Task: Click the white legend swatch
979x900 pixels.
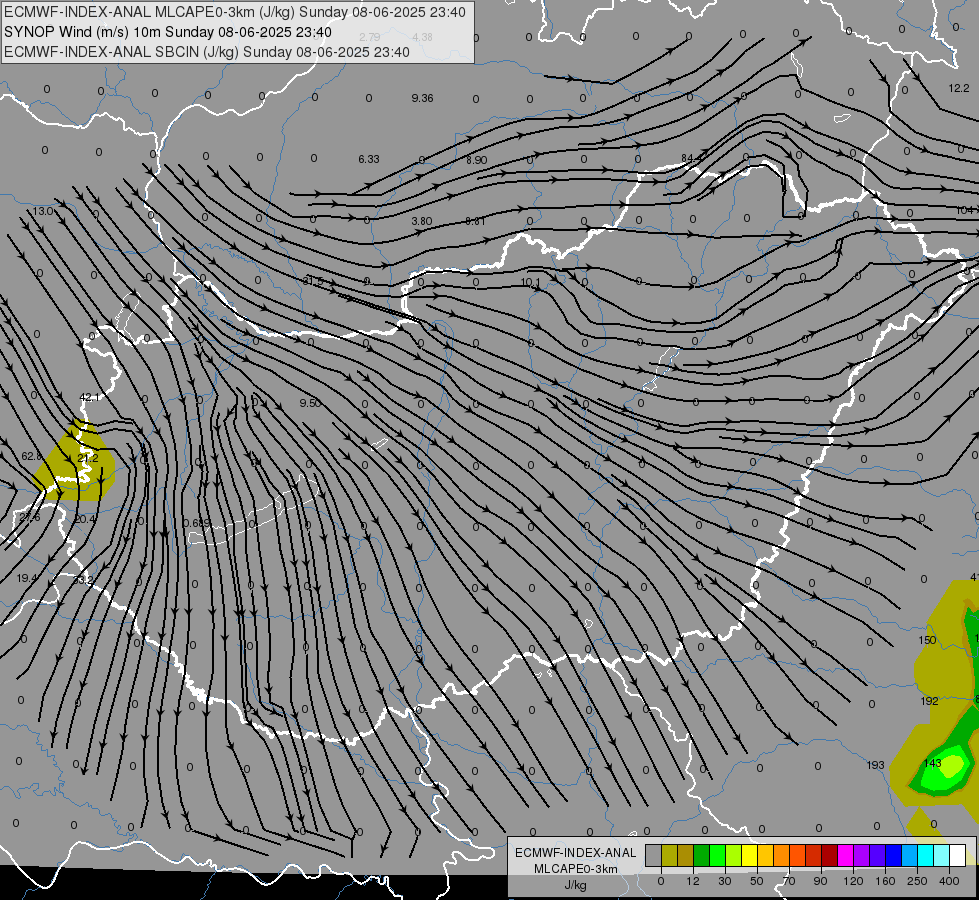Action: coord(957,856)
